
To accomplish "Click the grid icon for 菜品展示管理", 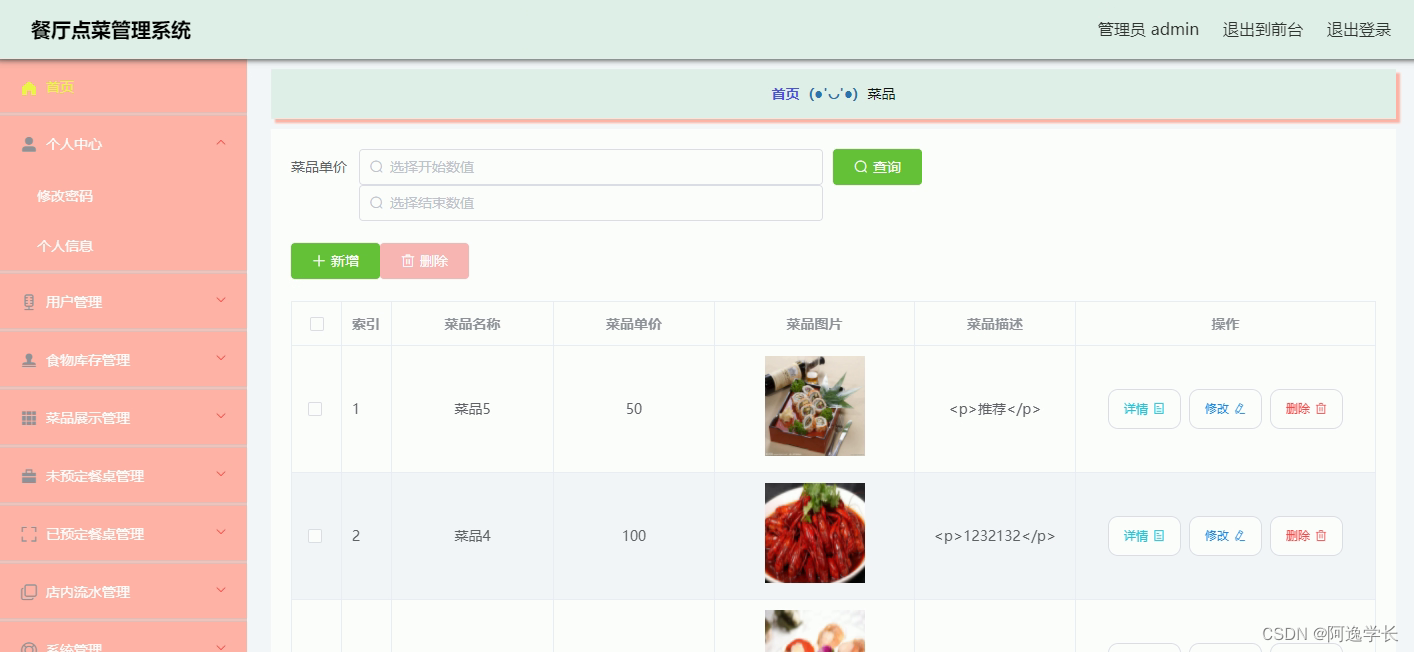I will (29, 418).
